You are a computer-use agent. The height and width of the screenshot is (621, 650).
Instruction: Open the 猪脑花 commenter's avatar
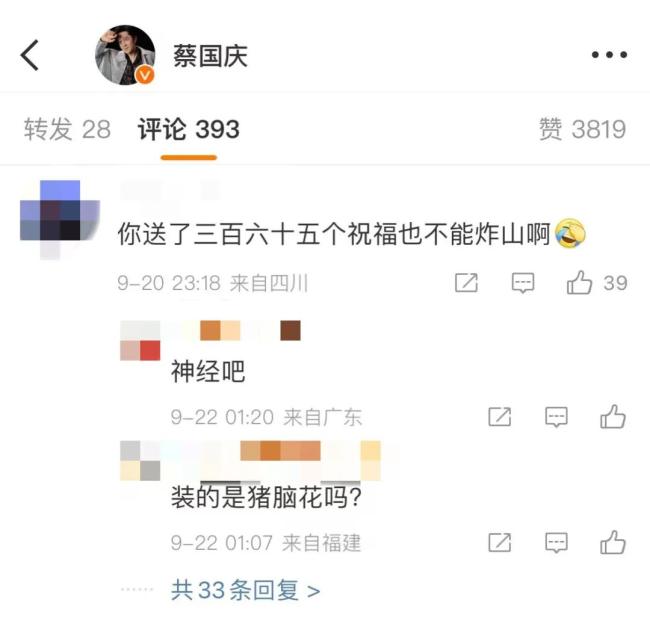point(140,461)
